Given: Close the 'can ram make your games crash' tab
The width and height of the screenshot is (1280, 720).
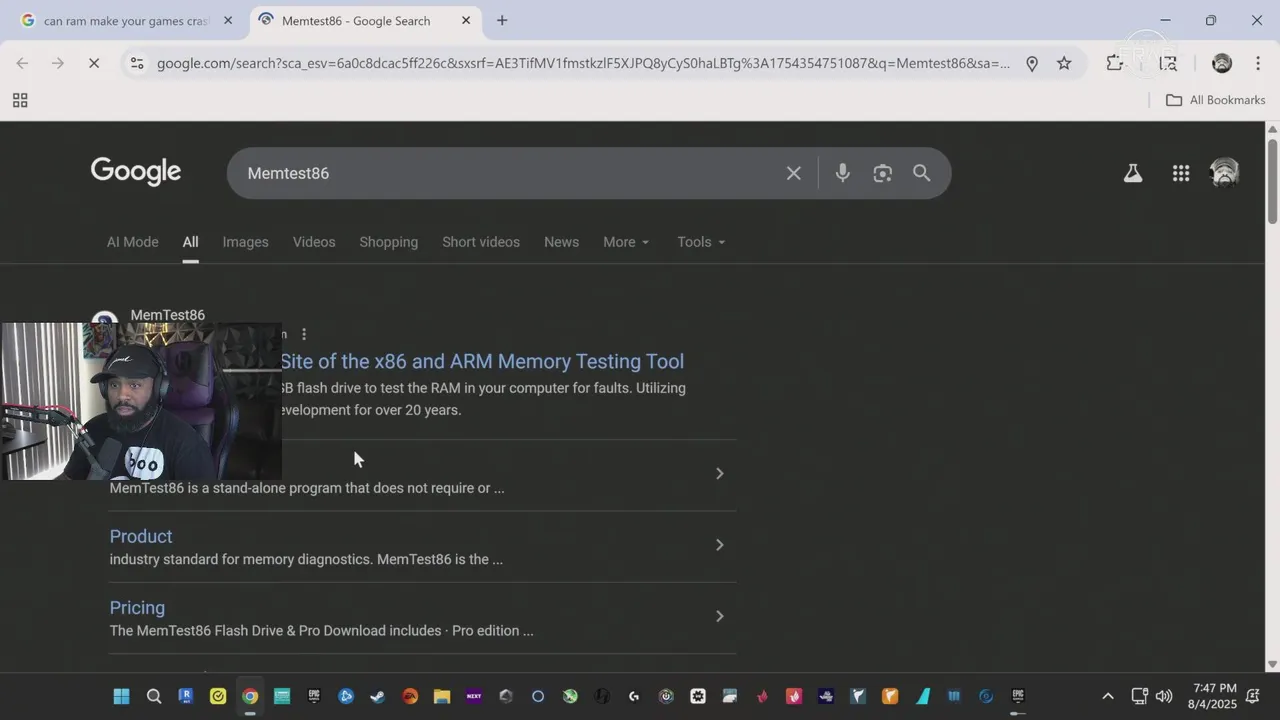Looking at the screenshot, I should [x=228, y=20].
